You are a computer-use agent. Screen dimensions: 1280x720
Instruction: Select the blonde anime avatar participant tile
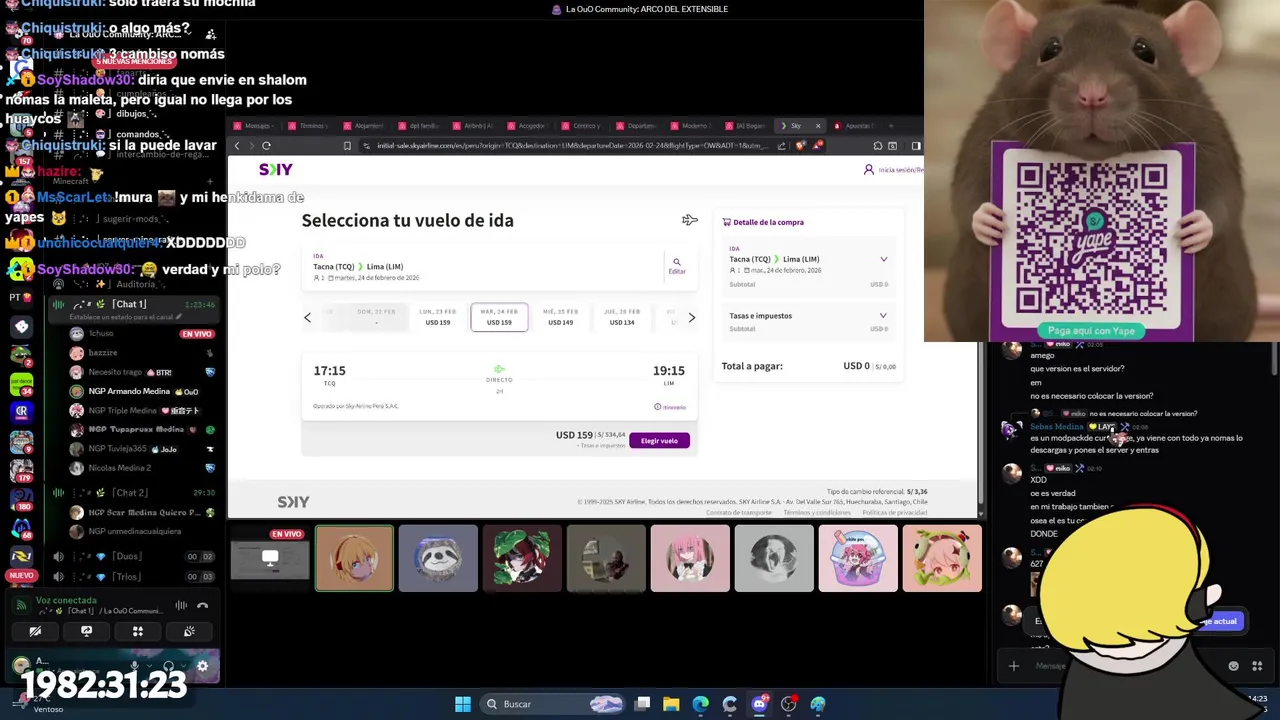click(354, 558)
